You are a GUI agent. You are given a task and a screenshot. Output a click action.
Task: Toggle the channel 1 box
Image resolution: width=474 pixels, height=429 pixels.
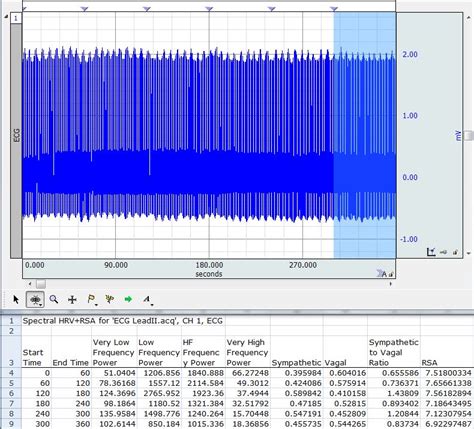(x=16, y=18)
